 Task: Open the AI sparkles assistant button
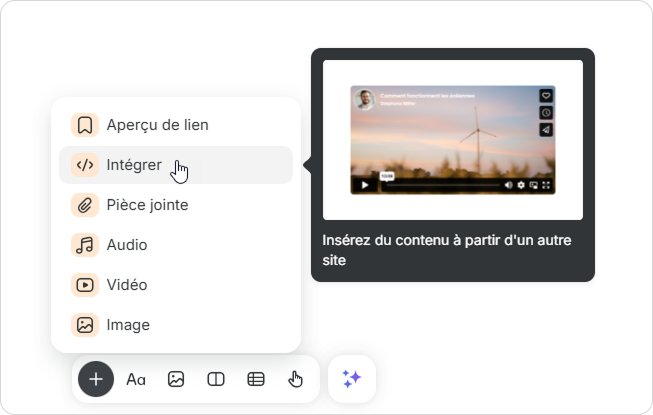coord(351,379)
